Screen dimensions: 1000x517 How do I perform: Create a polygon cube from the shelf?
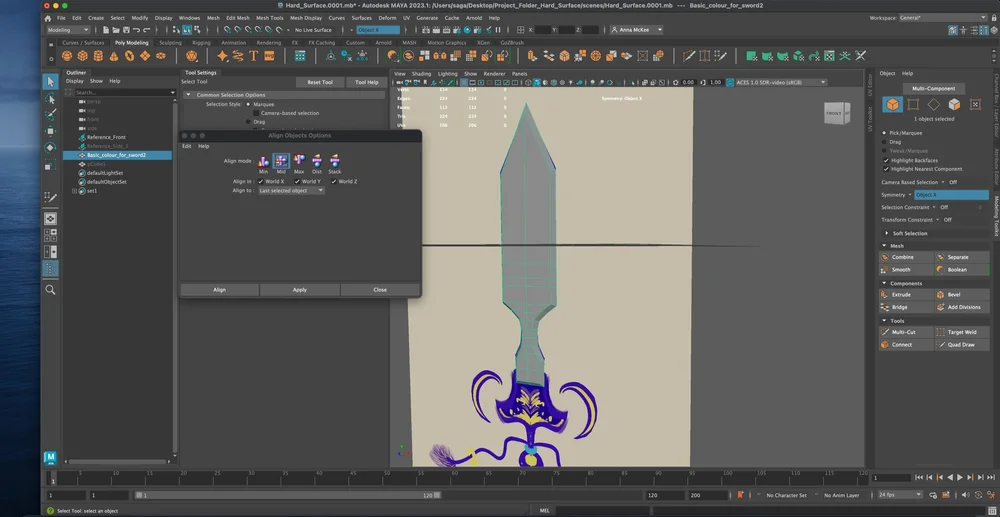pyautogui.click(x=83, y=56)
